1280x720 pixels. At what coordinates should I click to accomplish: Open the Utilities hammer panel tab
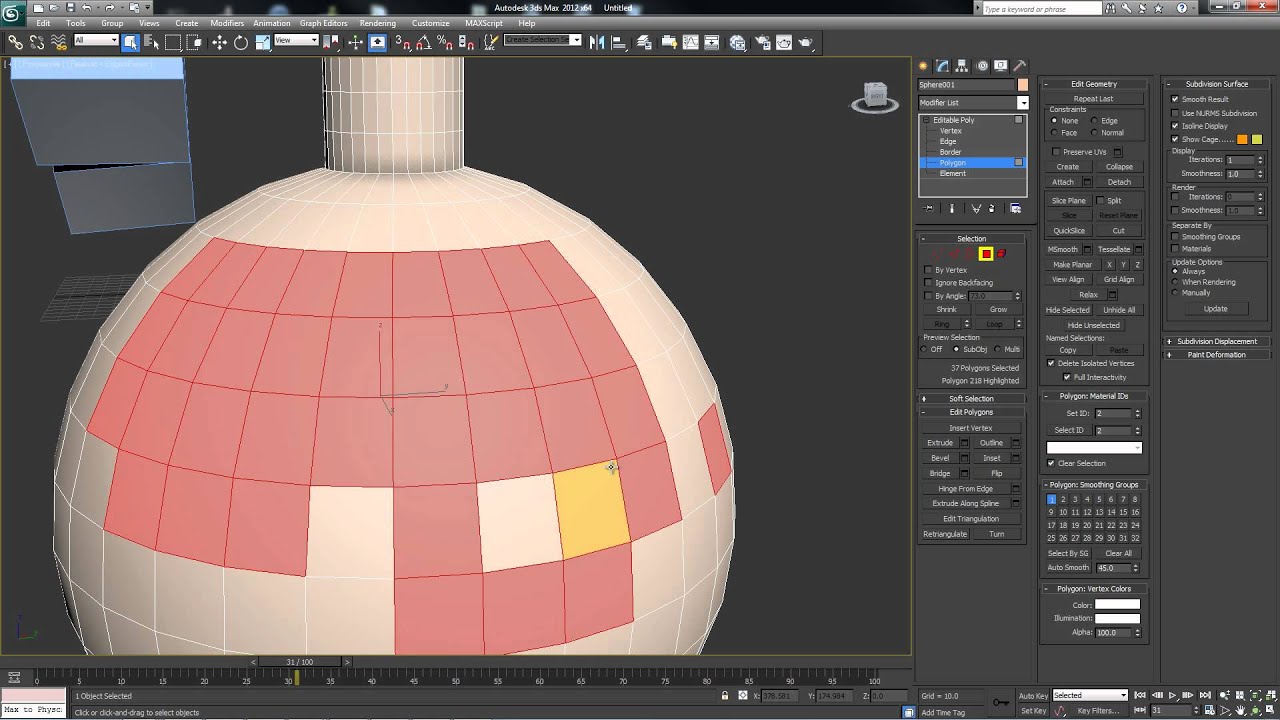1019,66
